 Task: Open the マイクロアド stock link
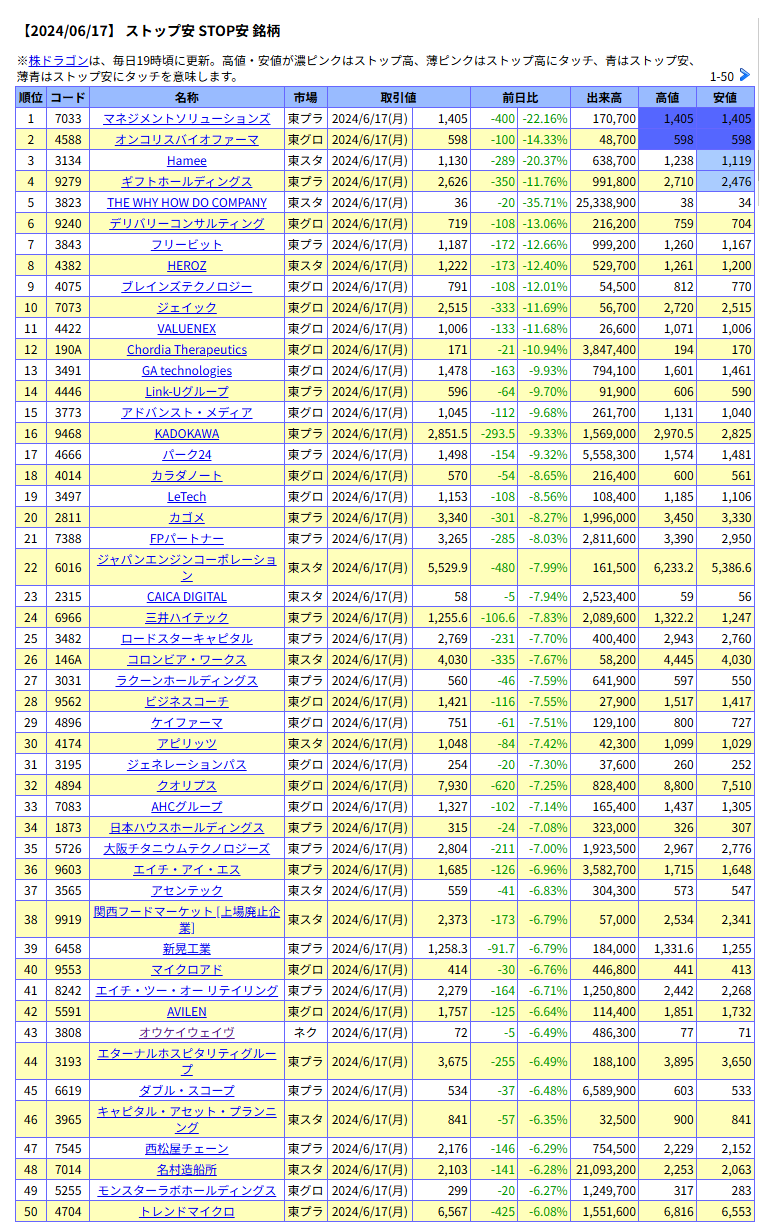click(187, 969)
